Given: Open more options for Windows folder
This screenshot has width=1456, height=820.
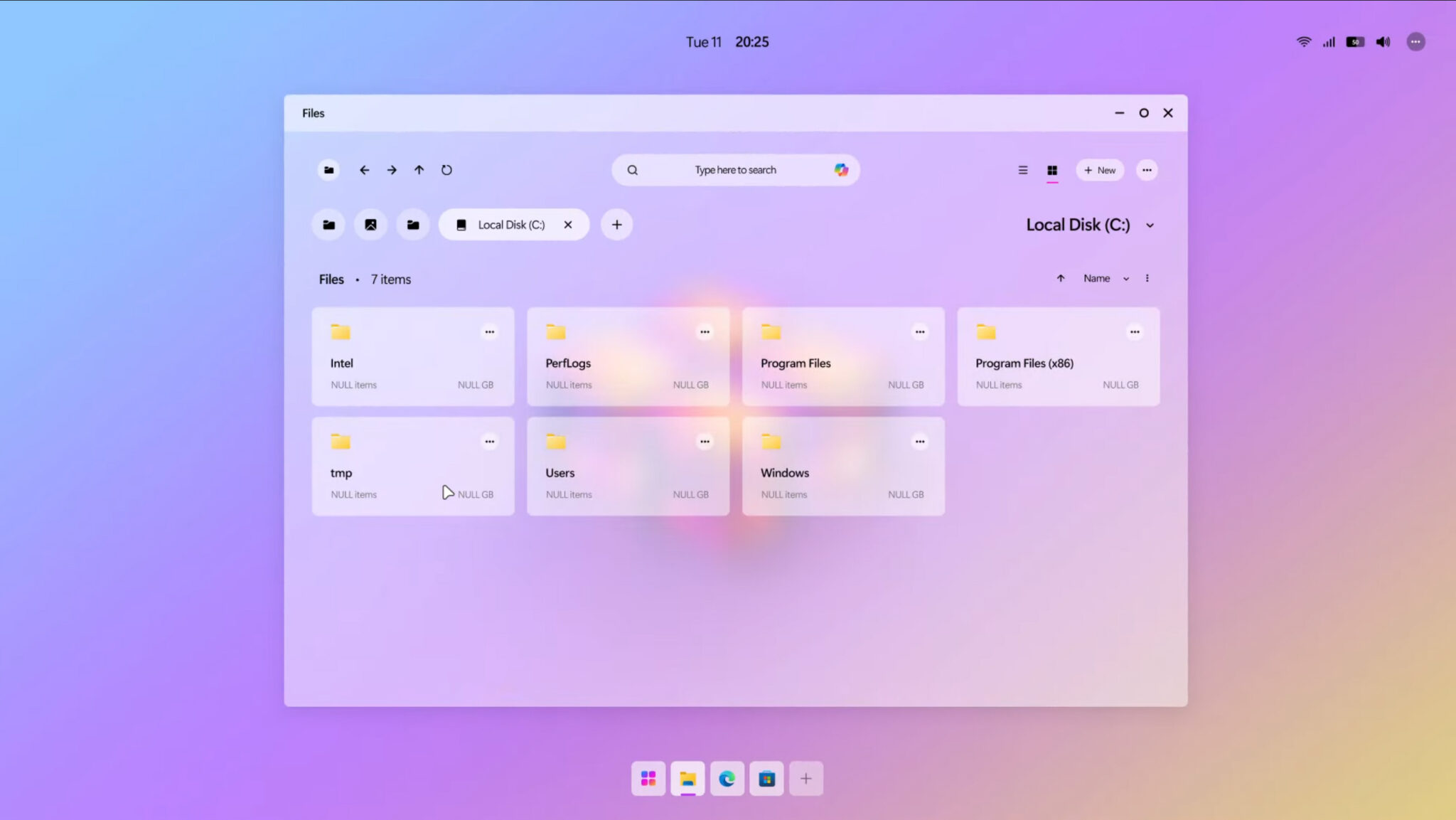Looking at the screenshot, I should pos(919,442).
